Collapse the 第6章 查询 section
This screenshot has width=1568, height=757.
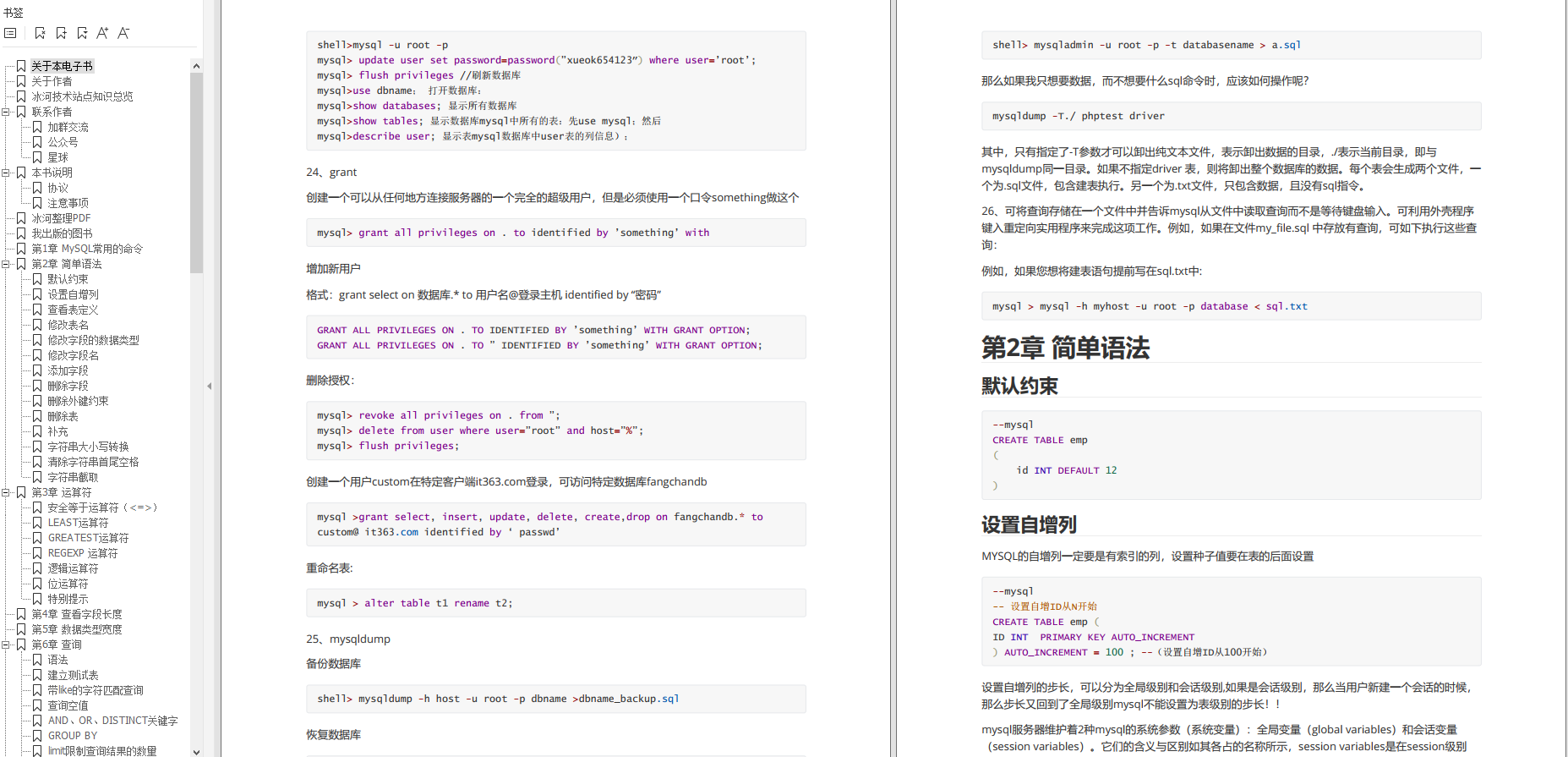point(6,645)
